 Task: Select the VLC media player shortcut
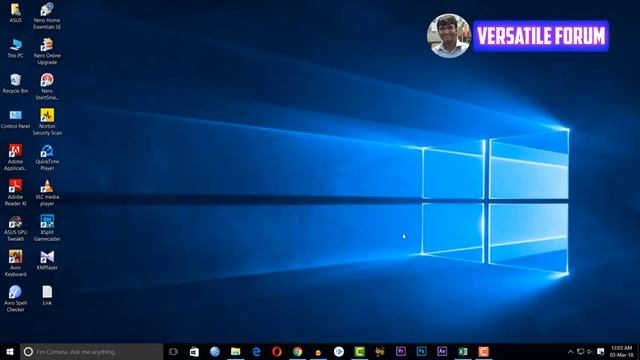pos(47,192)
